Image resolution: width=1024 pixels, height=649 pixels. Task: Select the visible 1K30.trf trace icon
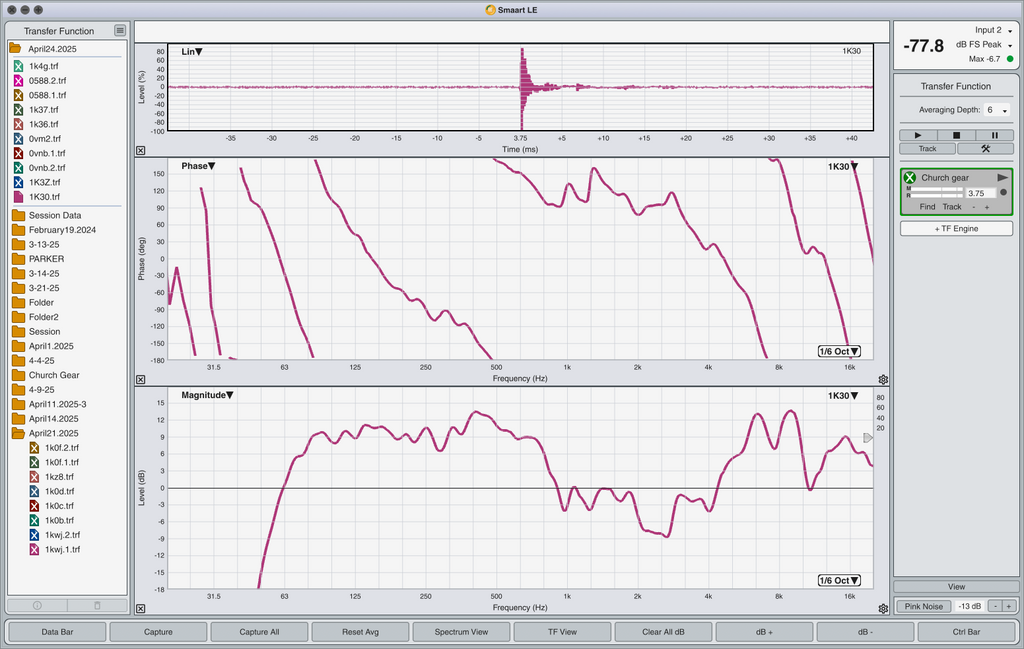coord(18,197)
